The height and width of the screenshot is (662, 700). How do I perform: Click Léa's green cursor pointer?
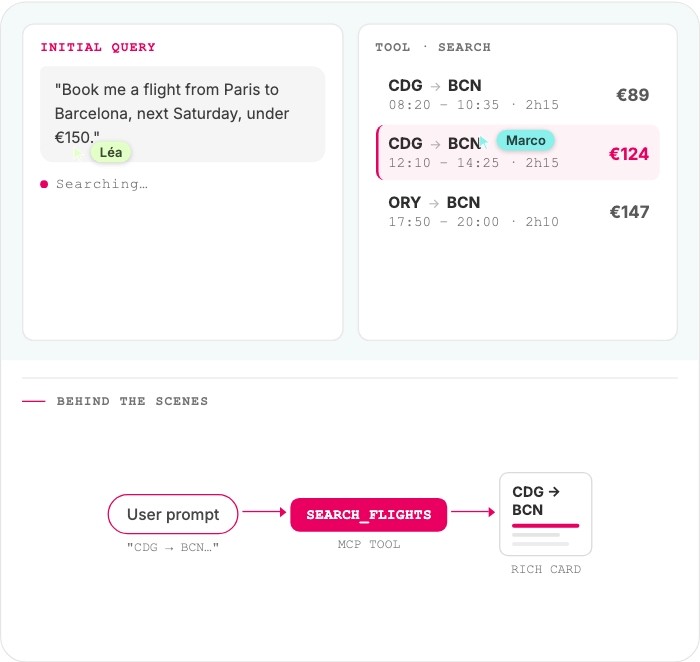tap(78, 153)
